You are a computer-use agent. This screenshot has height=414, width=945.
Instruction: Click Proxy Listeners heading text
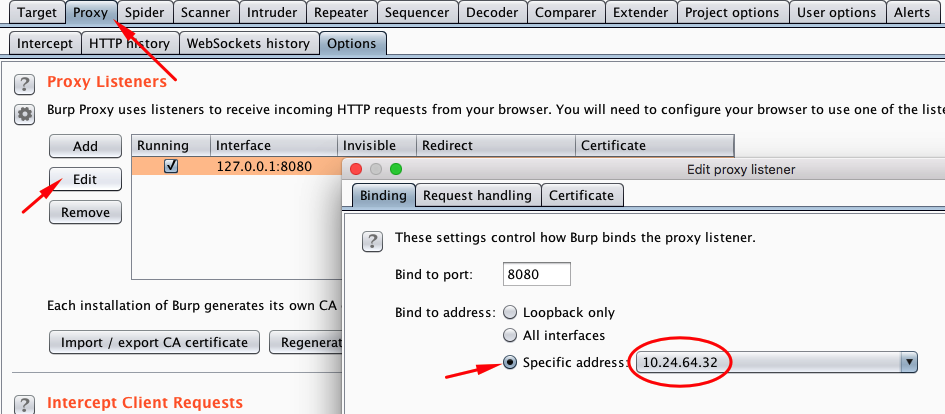click(x=107, y=82)
